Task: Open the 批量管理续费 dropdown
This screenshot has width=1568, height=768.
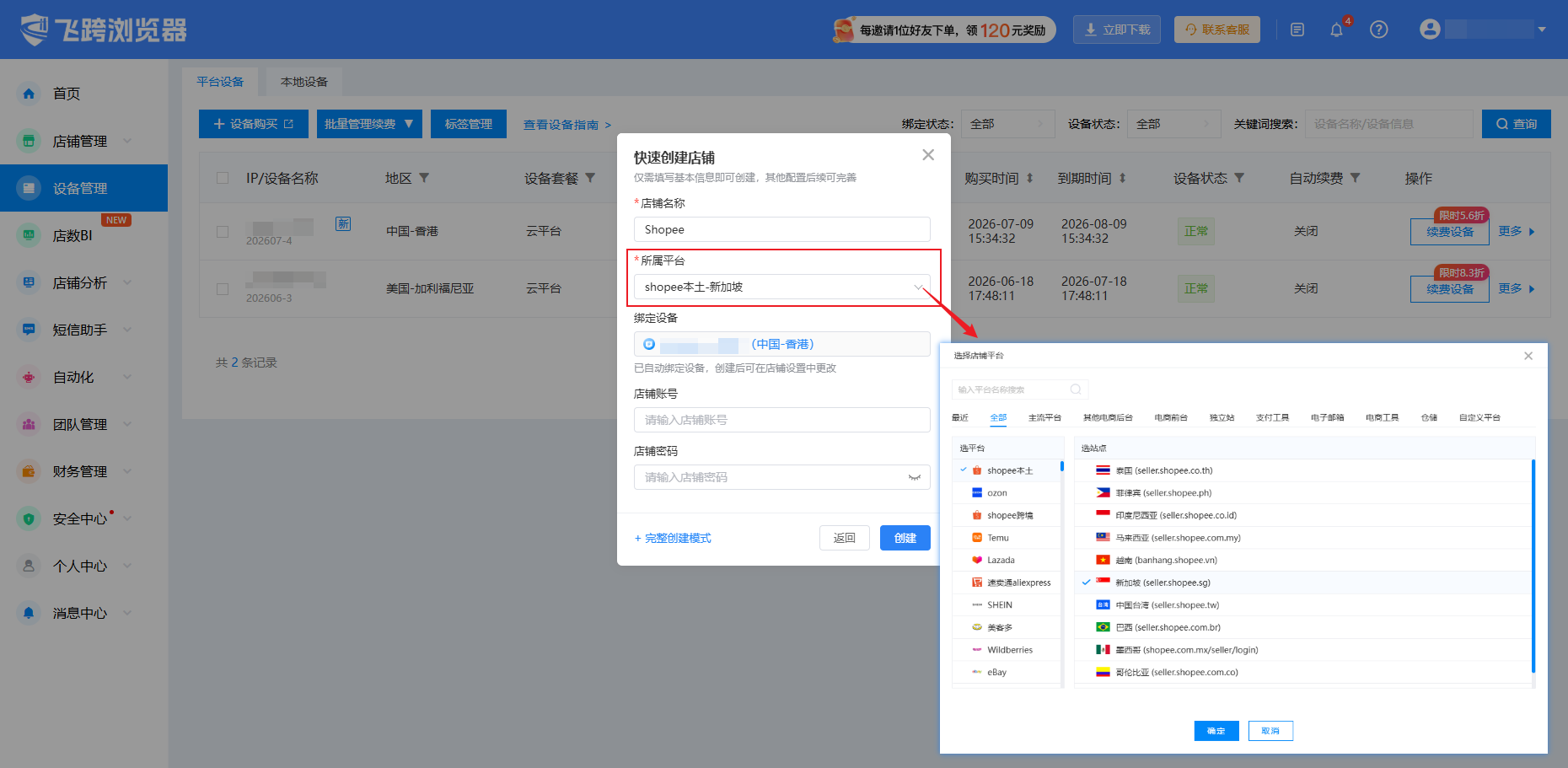Action: point(369,124)
